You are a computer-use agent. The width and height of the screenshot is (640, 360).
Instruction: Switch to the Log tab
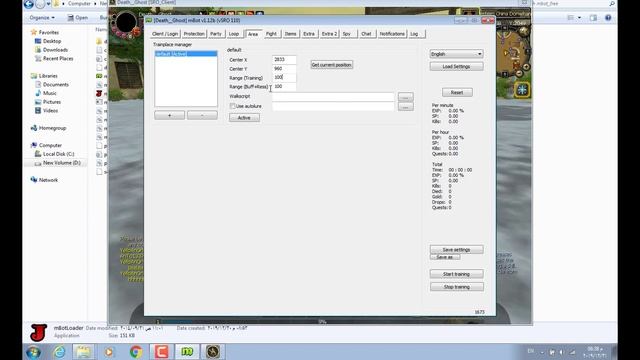coord(414,34)
